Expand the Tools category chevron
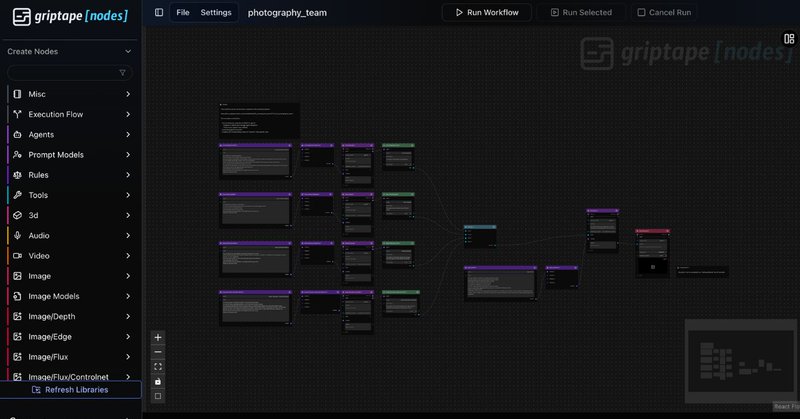Screen dimensions: 800x419 point(128,195)
